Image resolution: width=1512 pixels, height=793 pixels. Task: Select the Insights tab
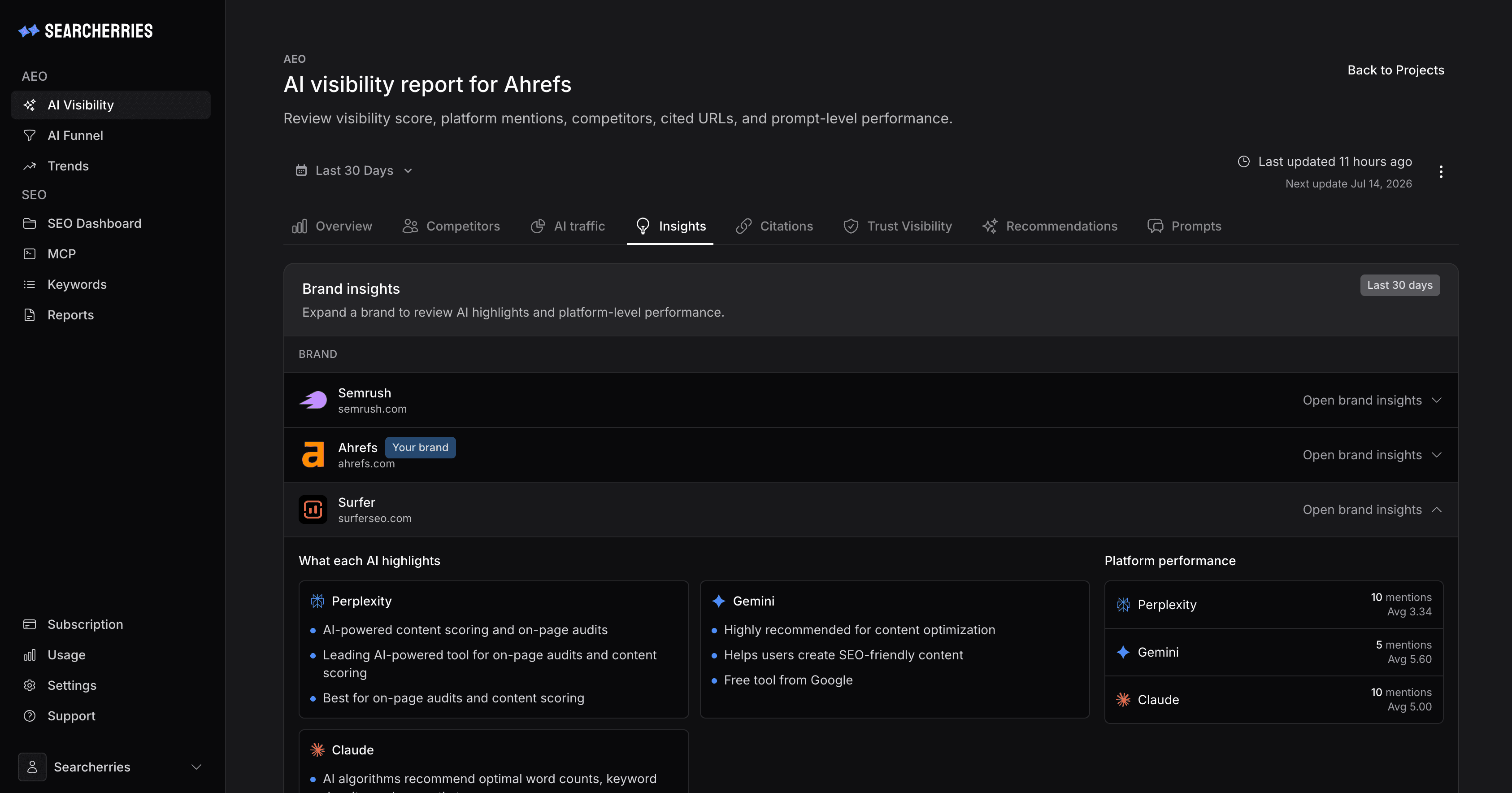pyautogui.click(x=670, y=227)
